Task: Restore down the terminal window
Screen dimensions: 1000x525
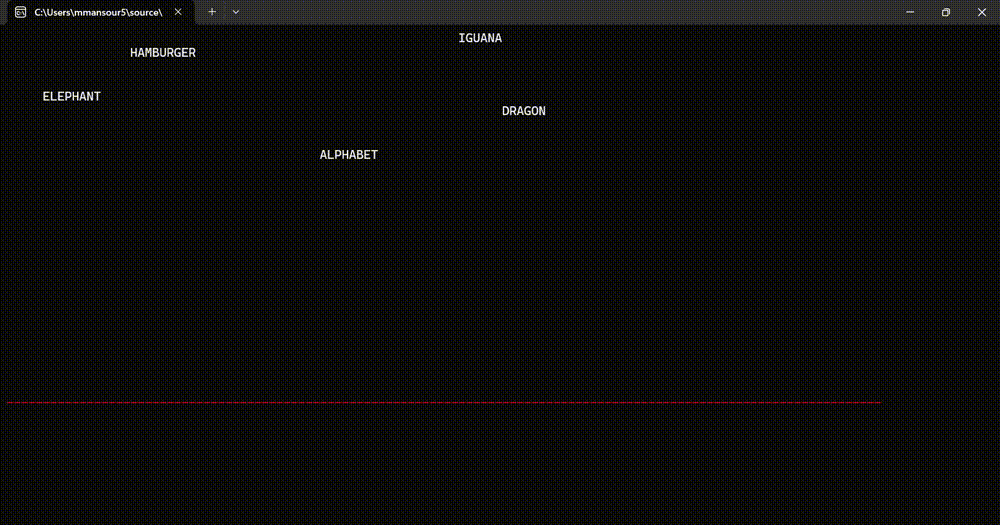Action: 946,12
